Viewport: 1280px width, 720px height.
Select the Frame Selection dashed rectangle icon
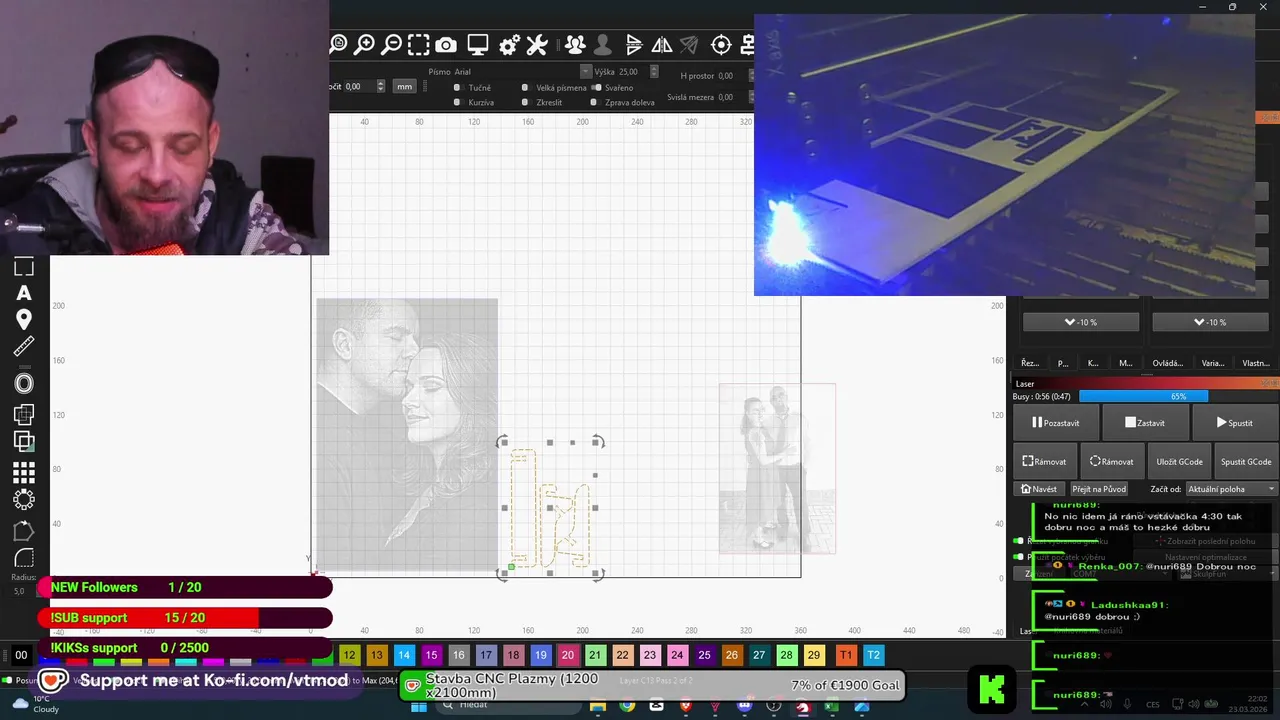418,44
